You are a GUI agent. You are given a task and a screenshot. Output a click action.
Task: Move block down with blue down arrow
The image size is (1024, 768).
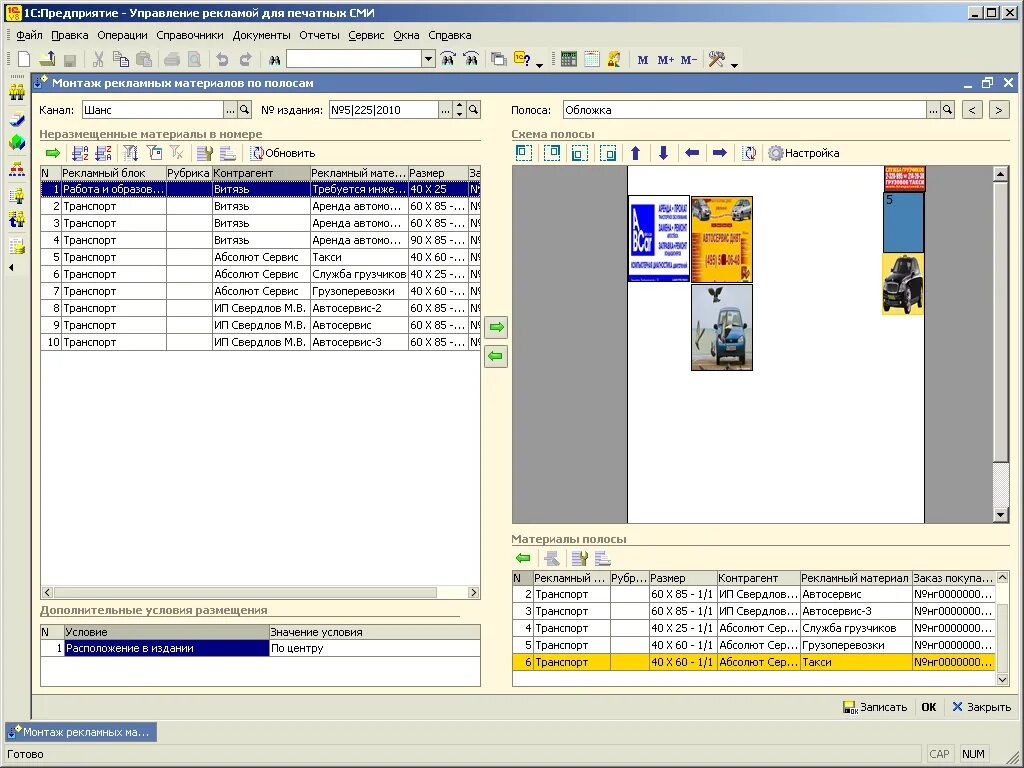click(x=664, y=153)
